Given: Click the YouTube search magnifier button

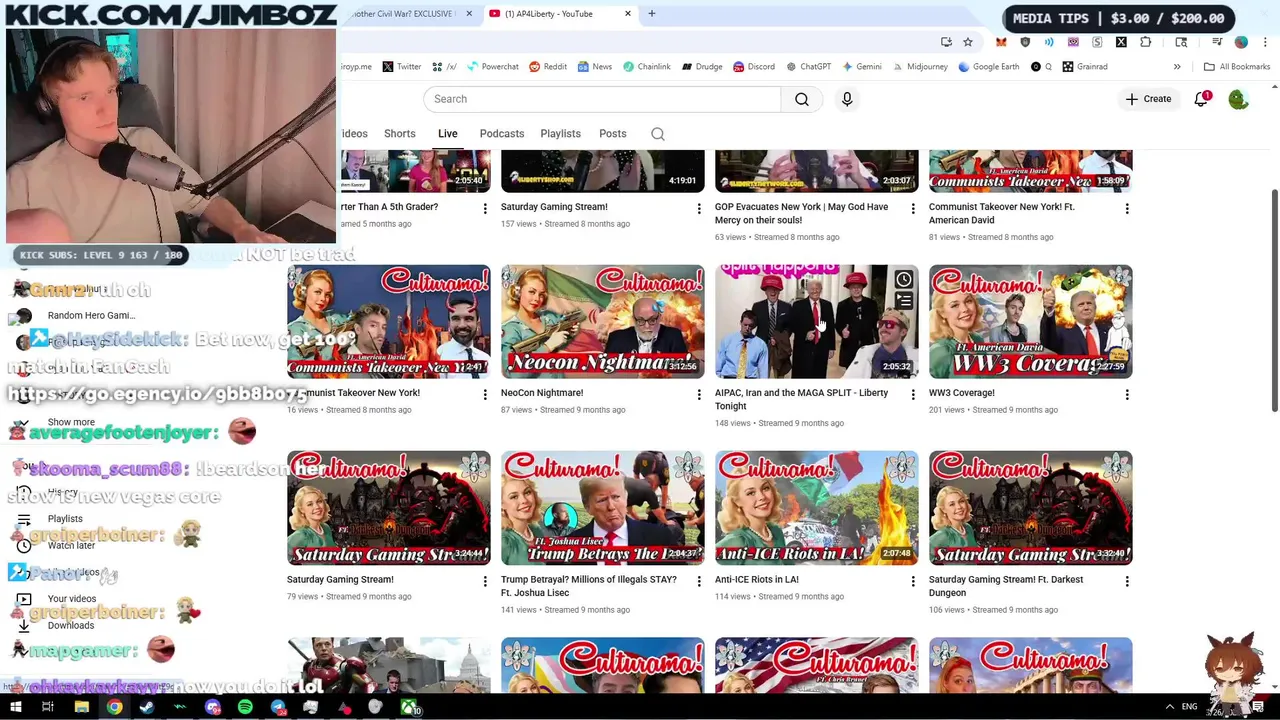Looking at the screenshot, I should coord(802,99).
